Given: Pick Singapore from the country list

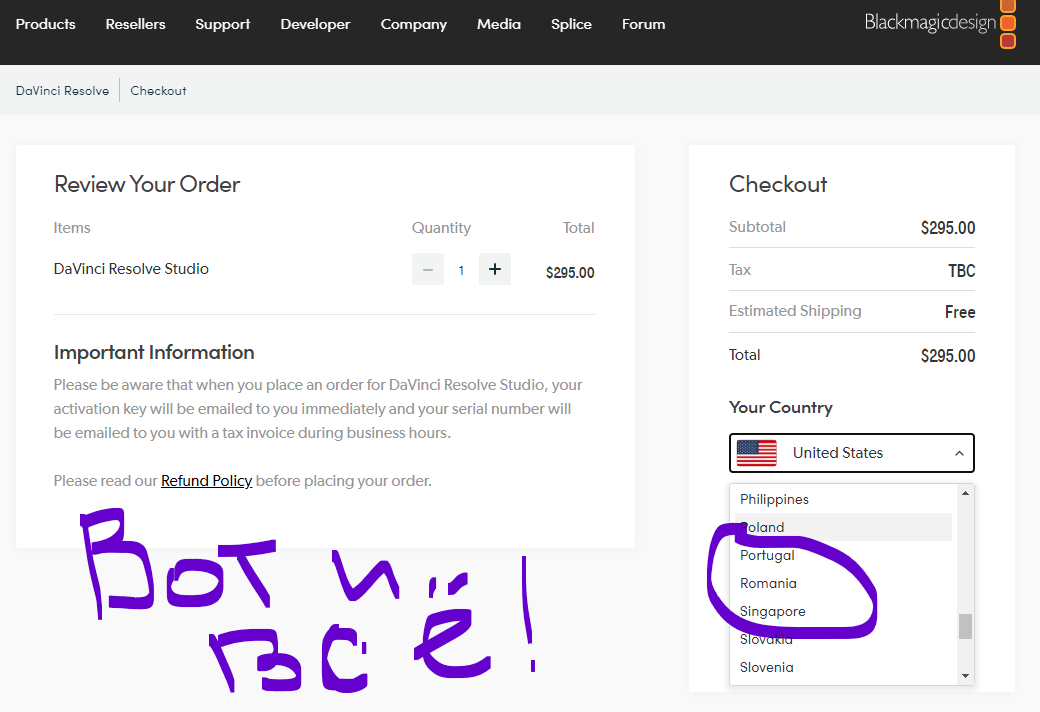Looking at the screenshot, I should point(843,611).
